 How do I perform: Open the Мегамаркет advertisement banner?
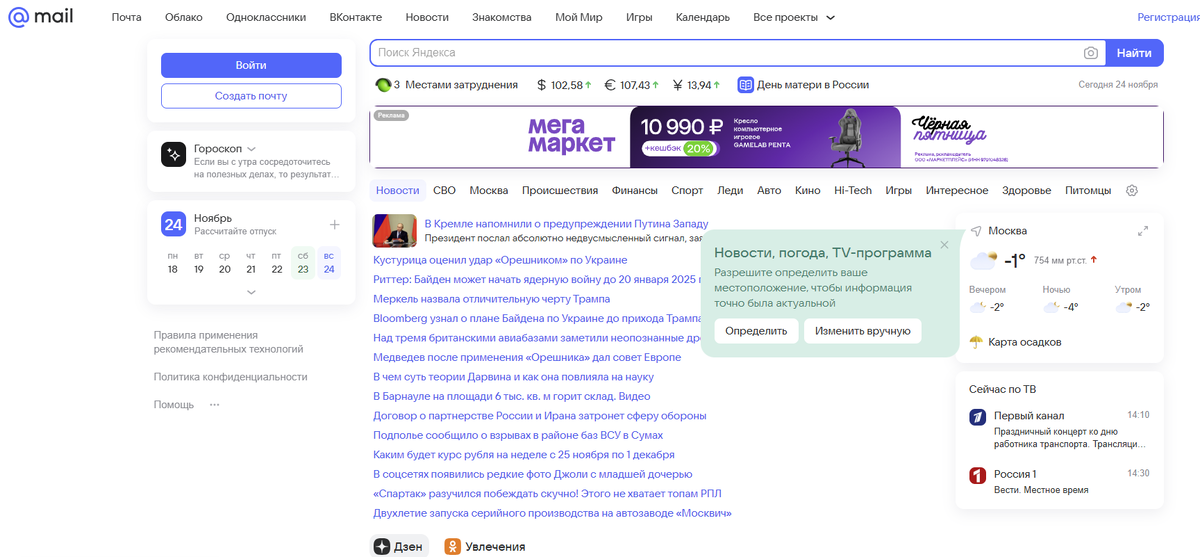click(767, 137)
